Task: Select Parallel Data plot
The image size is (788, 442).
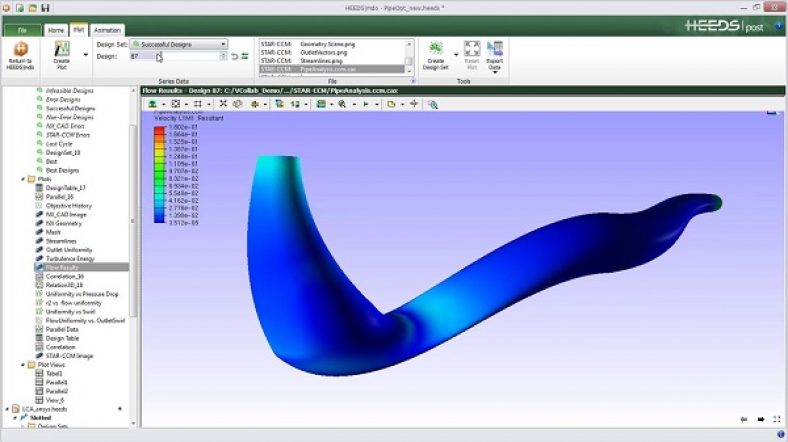Action: pyautogui.click(x=62, y=329)
